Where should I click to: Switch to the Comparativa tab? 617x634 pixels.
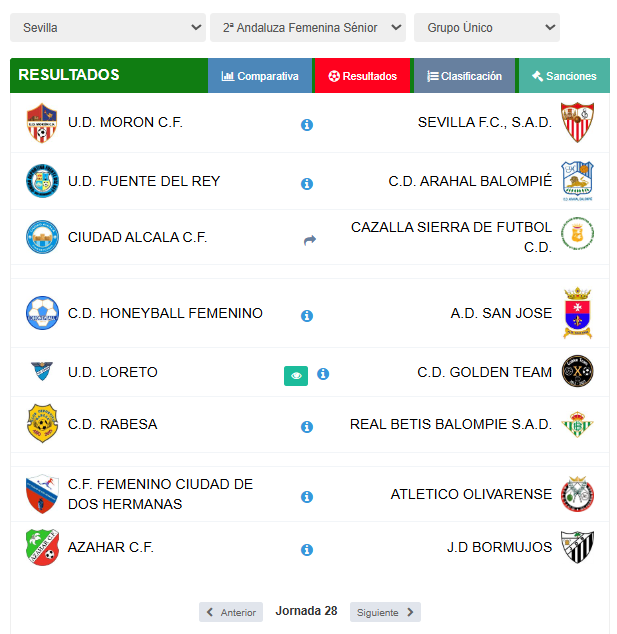pyautogui.click(x=260, y=76)
